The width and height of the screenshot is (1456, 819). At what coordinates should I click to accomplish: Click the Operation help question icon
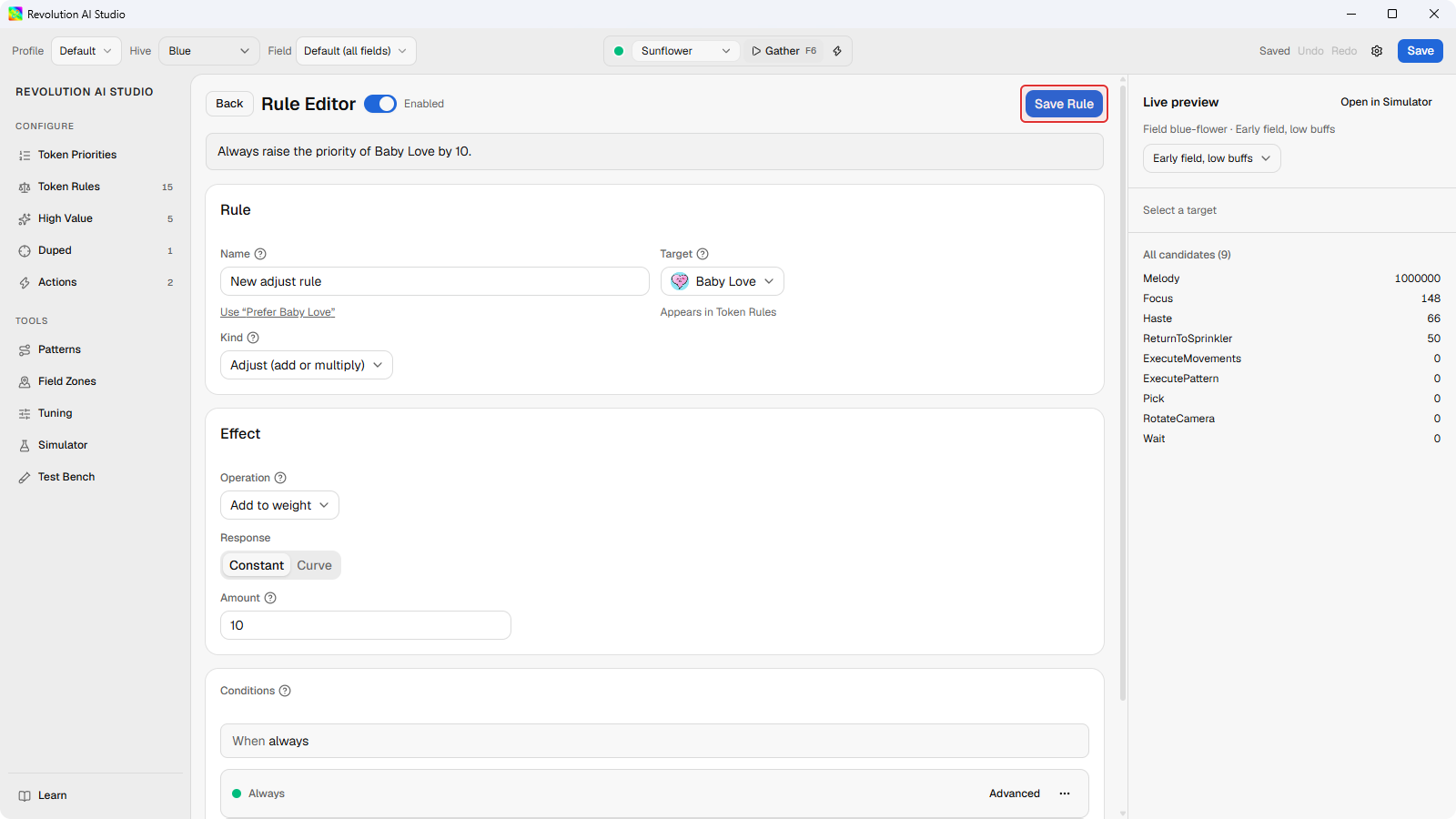[x=280, y=478]
